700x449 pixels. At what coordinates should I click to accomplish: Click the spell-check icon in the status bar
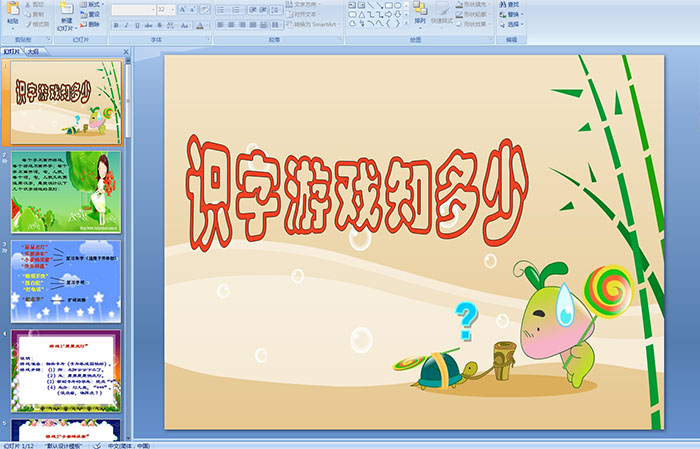point(97,446)
